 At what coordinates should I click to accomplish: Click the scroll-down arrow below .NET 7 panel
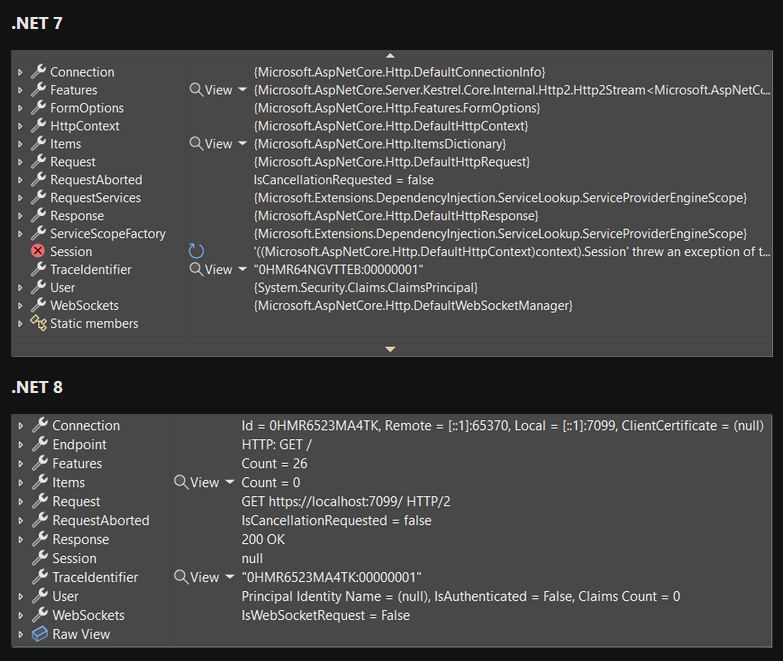pyautogui.click(x=391, y=349)
